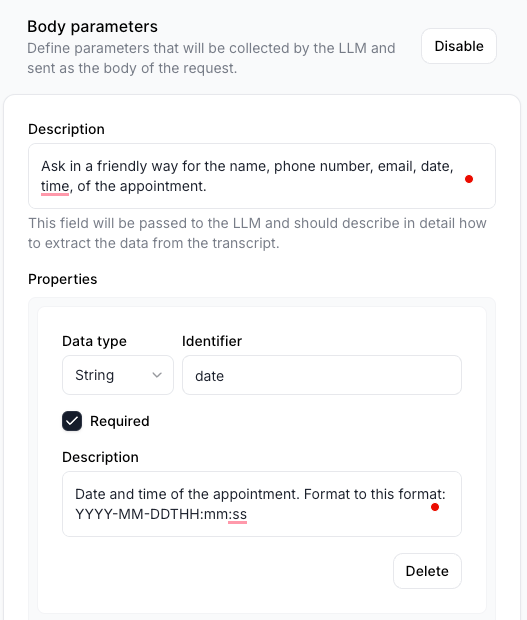The image size is (527, 620).
Task: Focus the top Description text area
Action: click(x=262, y=176)
